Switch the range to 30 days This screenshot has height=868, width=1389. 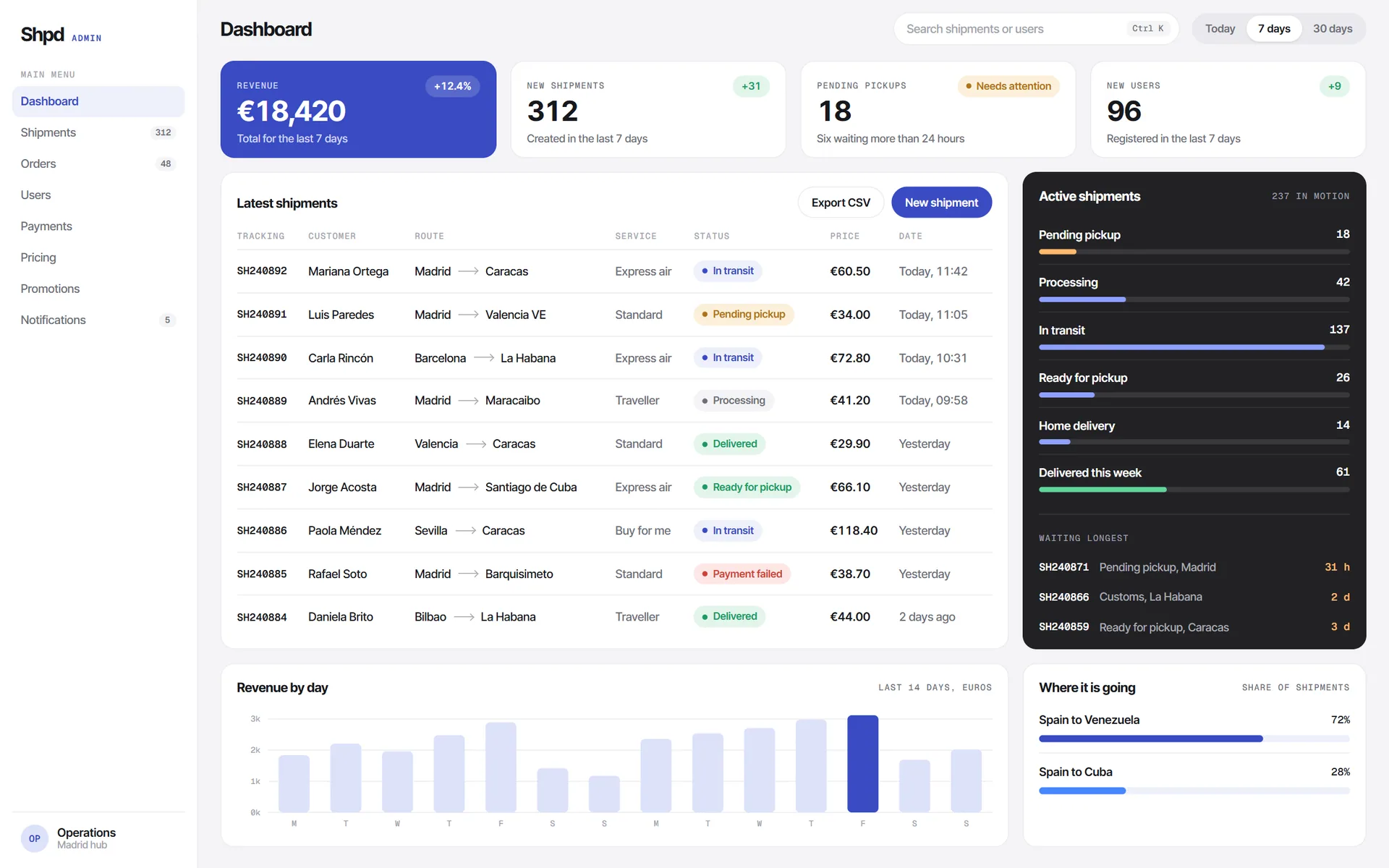pyautogui.click(x=1333, y=29)
